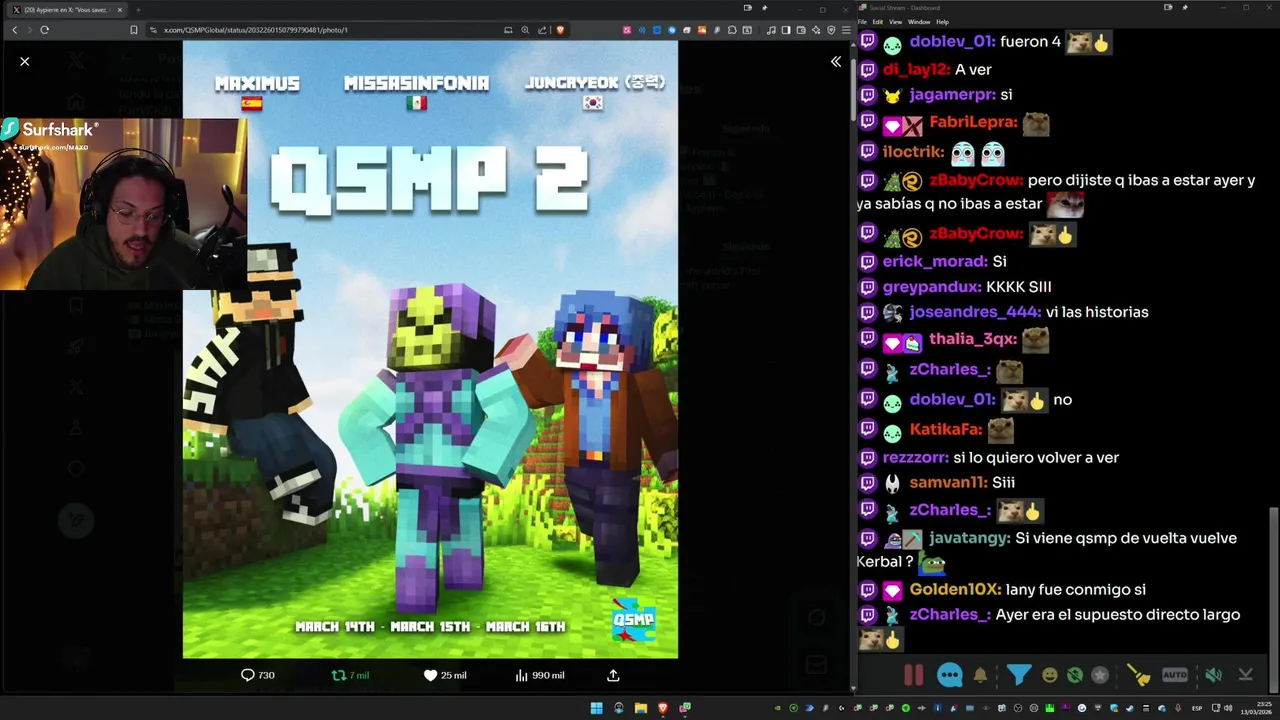Select the Aypierre en X browser tab

67,9
